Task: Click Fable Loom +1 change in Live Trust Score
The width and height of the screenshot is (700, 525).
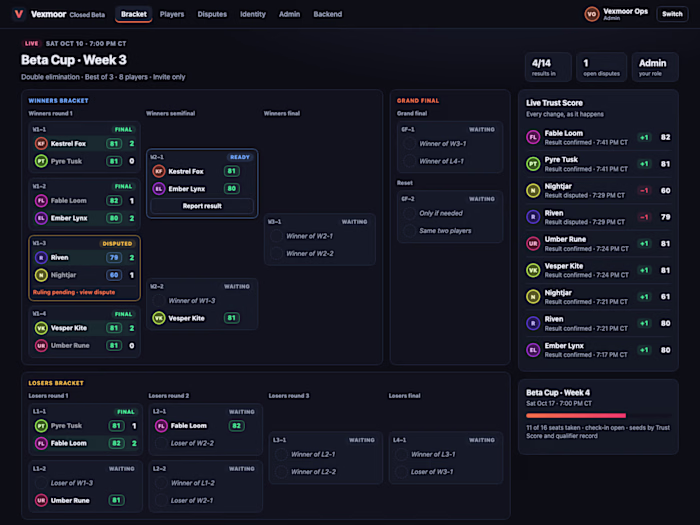Action: [644, 138]
